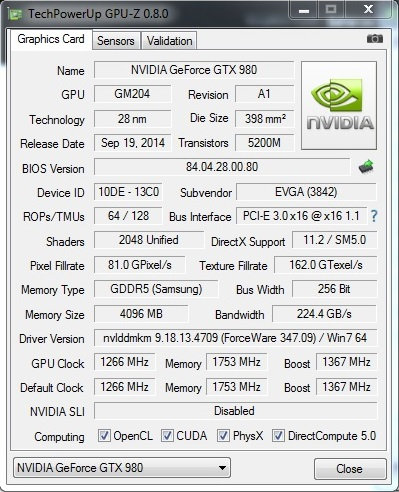Open the GPU selection dropdown
This screenshot has width=399, height=492.
click(122, 468)
